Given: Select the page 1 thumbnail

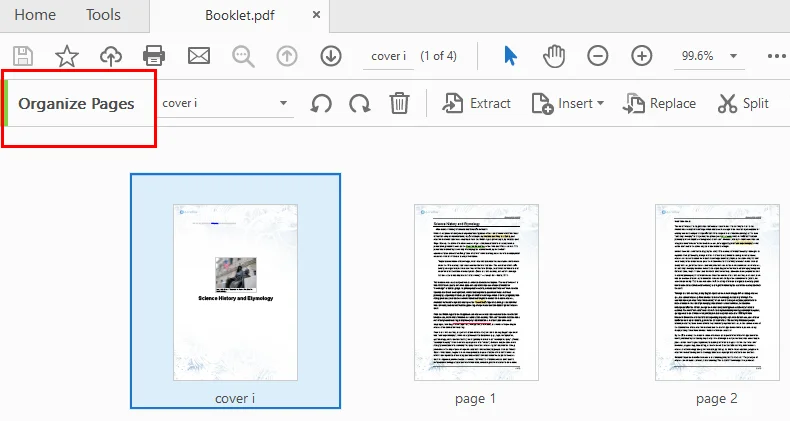Looking at the screenshot, I should [x=476, y=293].
